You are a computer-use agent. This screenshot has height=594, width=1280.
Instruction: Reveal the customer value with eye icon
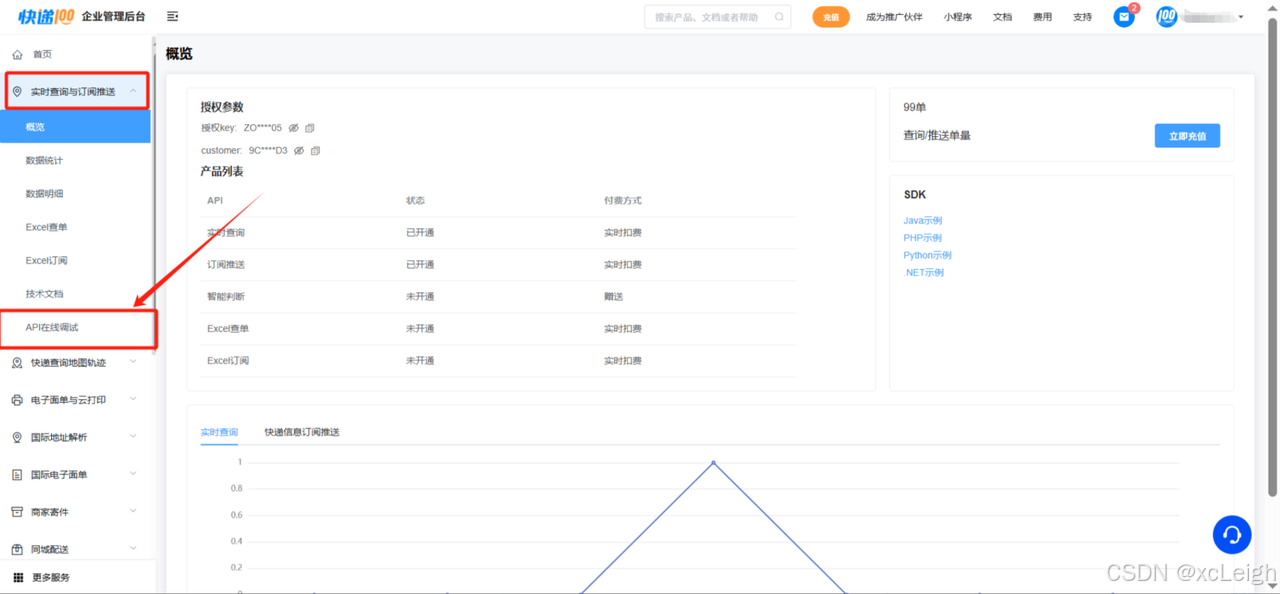pos(299,151)
